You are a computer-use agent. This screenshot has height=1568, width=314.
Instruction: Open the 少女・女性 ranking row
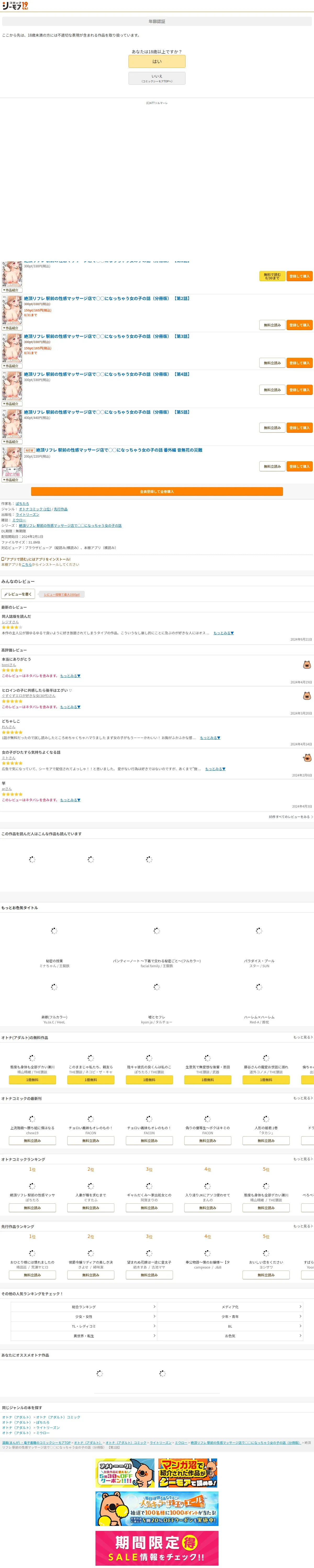tap(84, 1317)
